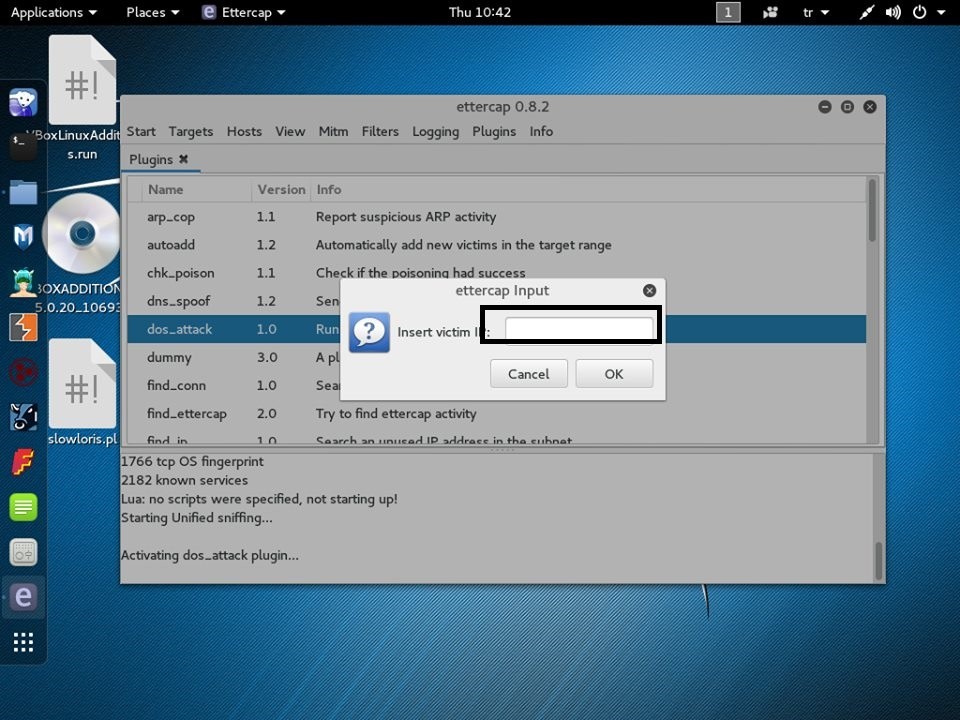Launch Faraday F icon from dock
The width and height of the screenshot is (960, 720).
(x=23, y=462)
